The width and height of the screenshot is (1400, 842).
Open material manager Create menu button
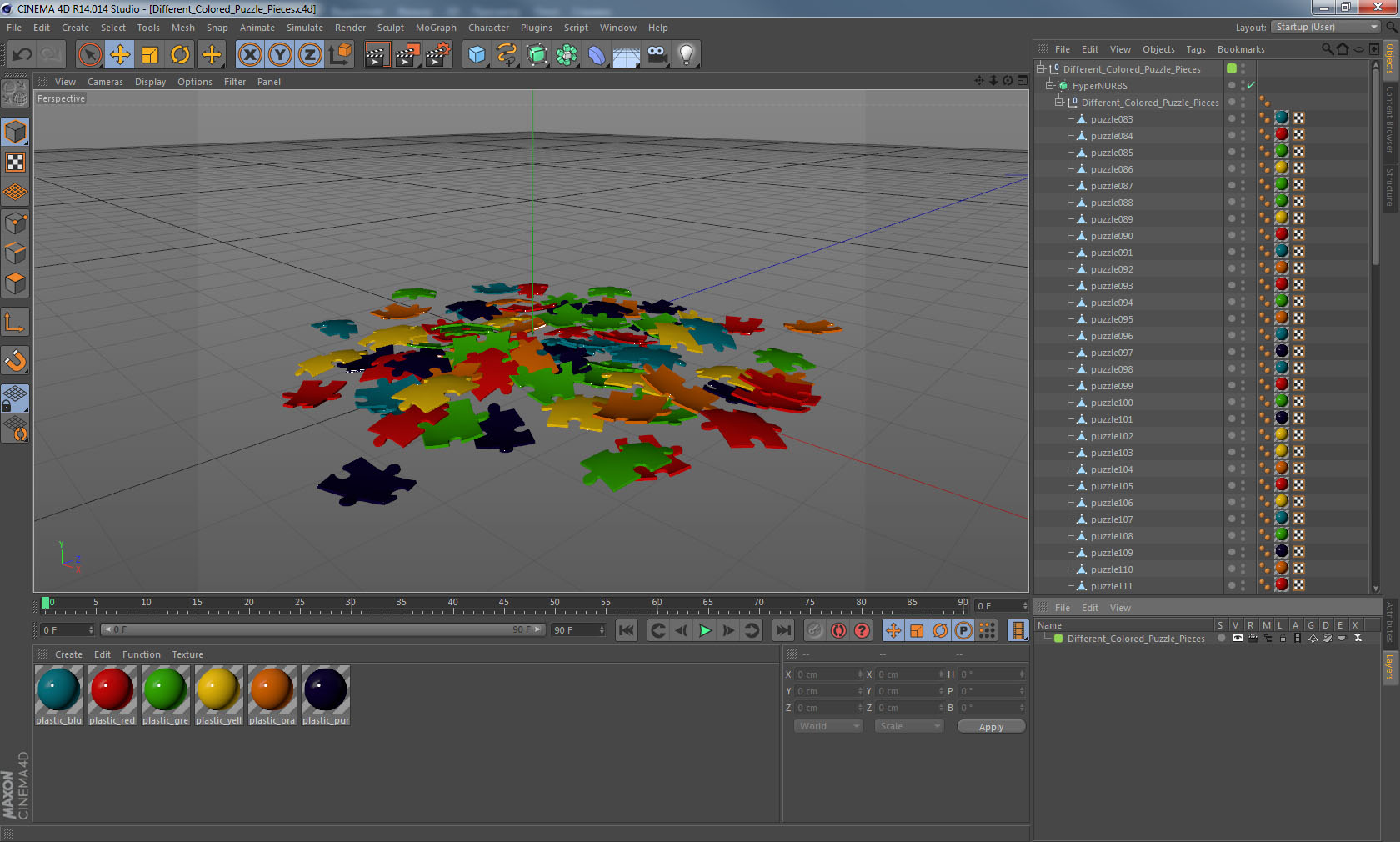tap(68, 654)
